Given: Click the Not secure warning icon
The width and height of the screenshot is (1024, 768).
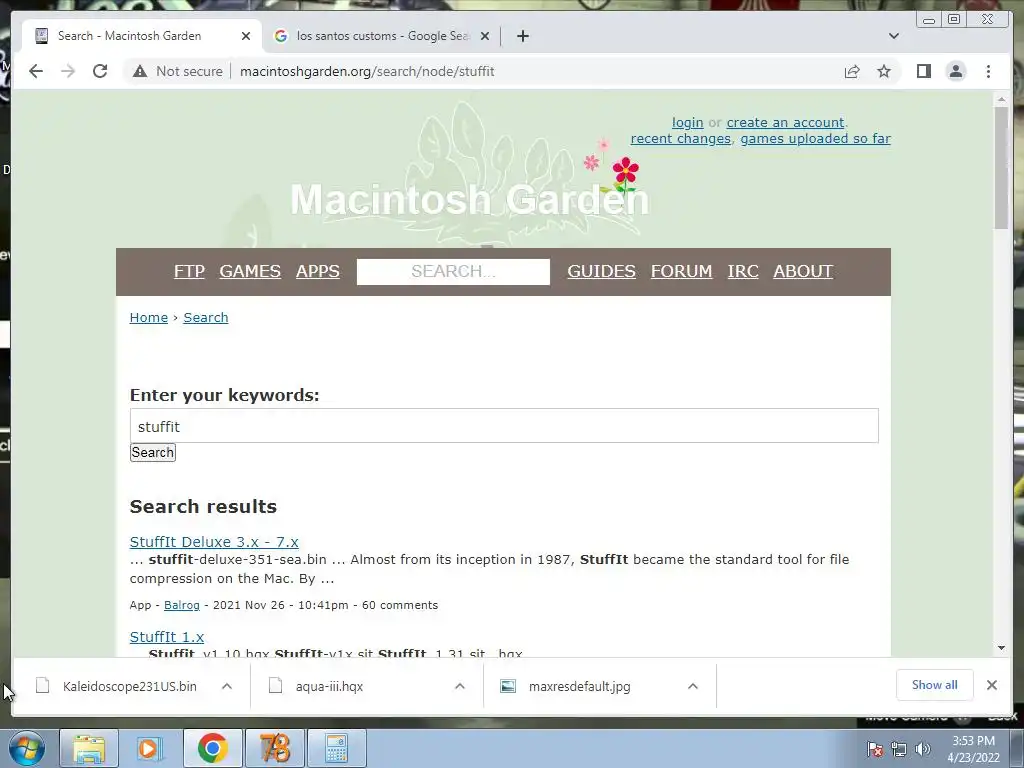Looking at the screenshot, I should point(140,71).
